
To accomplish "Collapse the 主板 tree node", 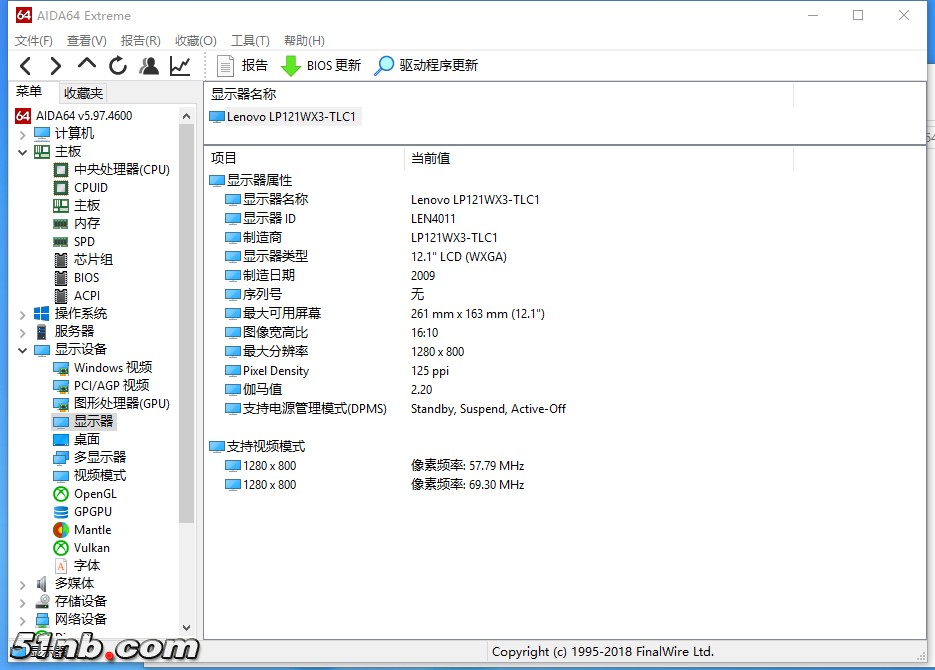I will (23, 152).
